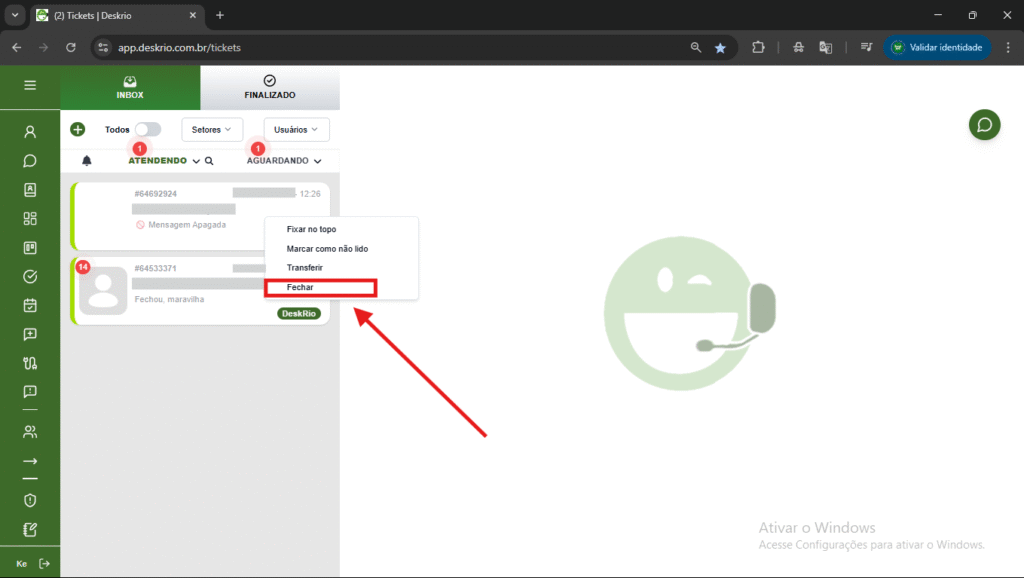Image resolution: width=1024 pixels, height=578 pixels.
Task: Open the tab search dropdown arrow
Action: click(15, 15)
